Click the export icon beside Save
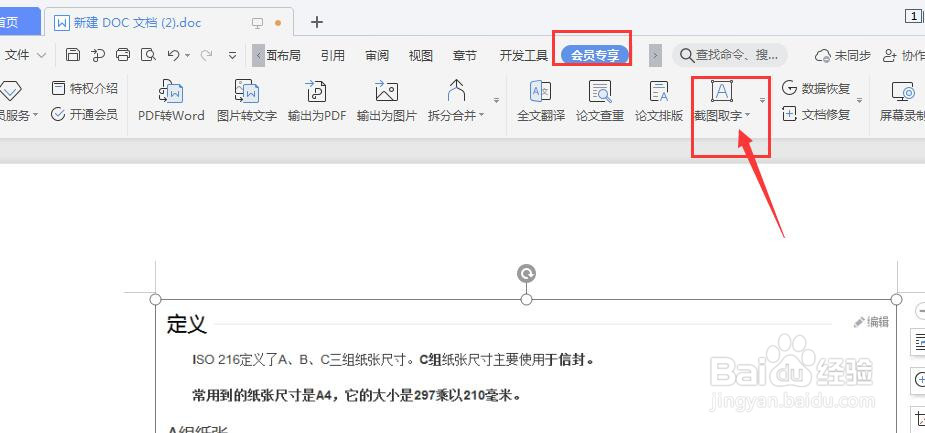This screenshot has height=433, width=925. pyautogui.click(x=98, y=55)
